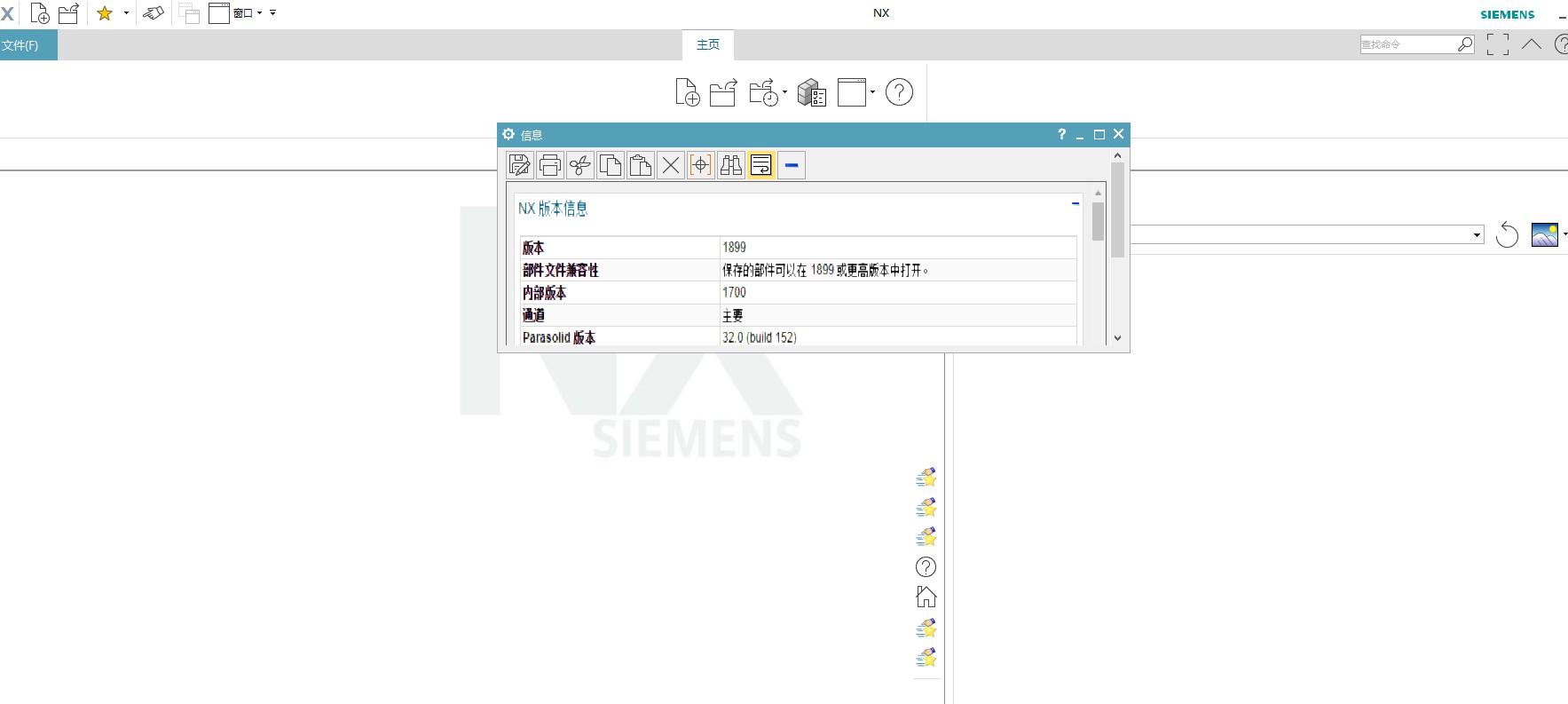This screenshot has width=1568, height=704.
Task: Select the 版本 row label
Action: pos(533,248)
